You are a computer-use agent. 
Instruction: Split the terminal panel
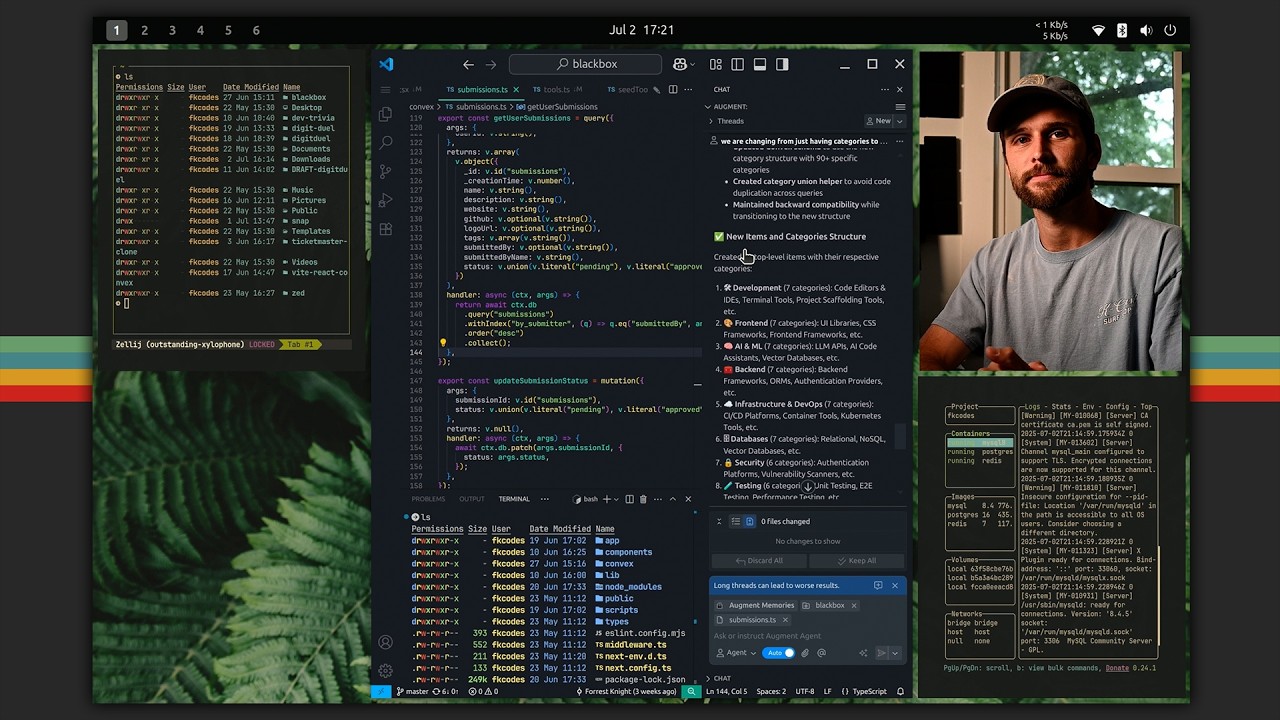coord(628,499)
